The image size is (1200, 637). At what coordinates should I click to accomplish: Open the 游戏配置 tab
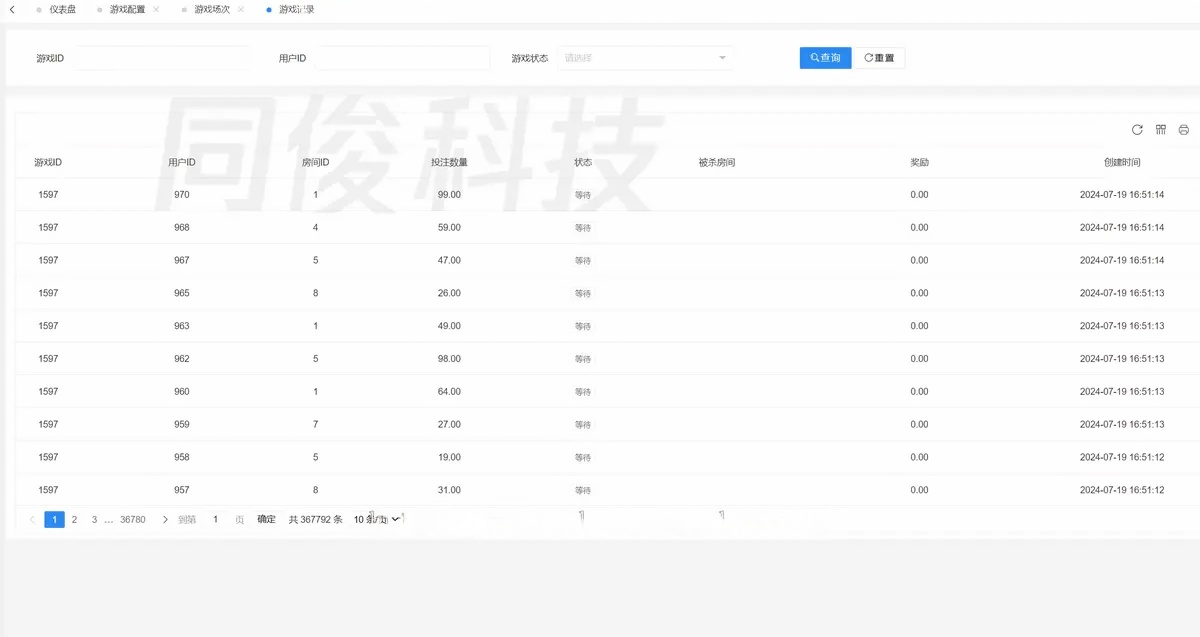127,9
